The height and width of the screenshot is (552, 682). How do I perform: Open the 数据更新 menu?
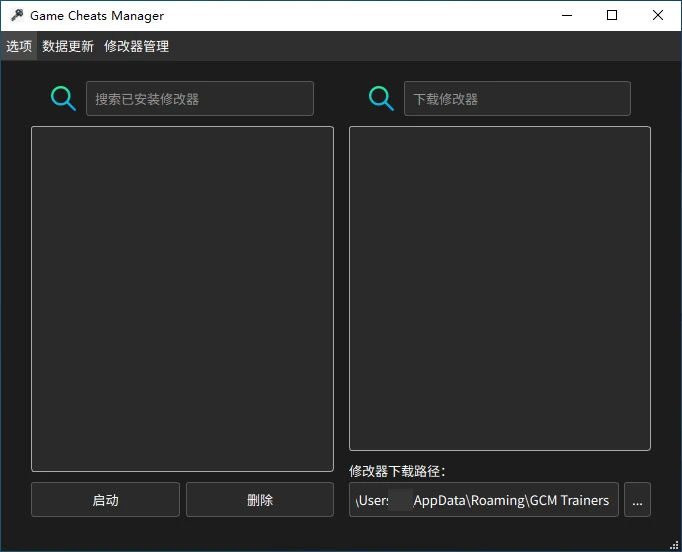(x=68, y=46)
